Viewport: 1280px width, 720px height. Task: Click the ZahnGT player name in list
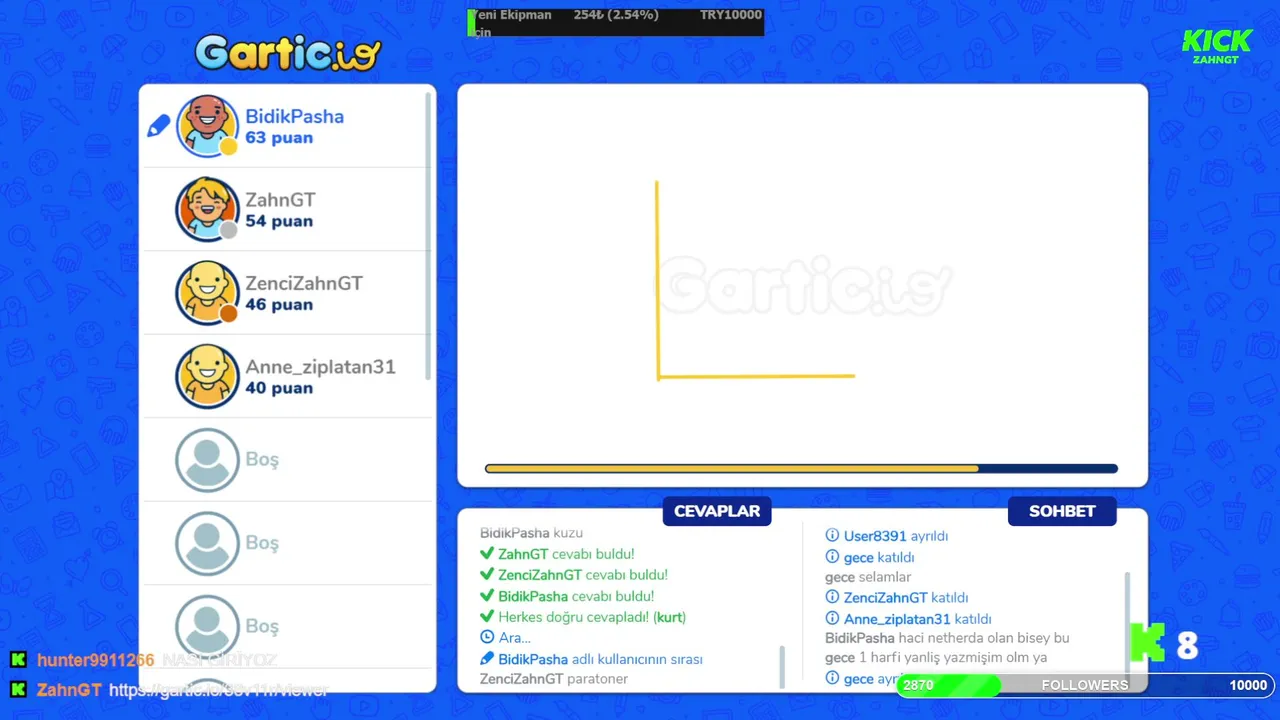(x=280, y=200)
